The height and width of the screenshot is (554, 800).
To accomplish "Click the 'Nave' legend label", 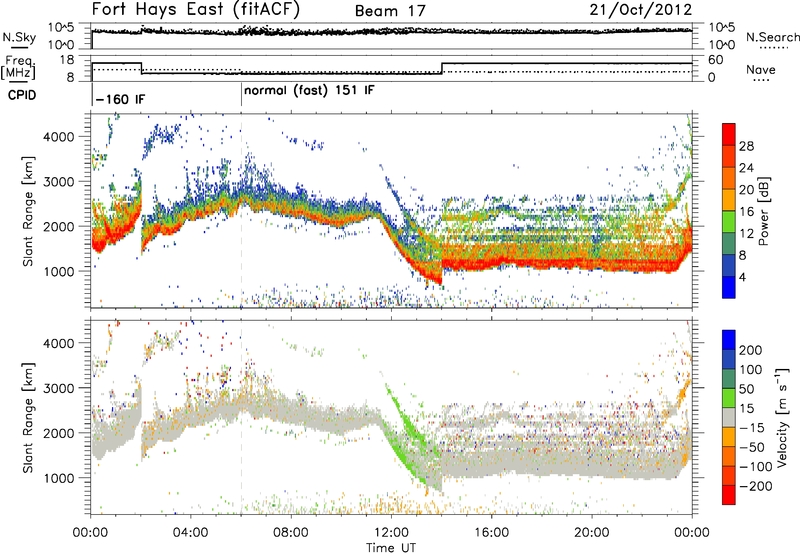I will pos(761,69).
